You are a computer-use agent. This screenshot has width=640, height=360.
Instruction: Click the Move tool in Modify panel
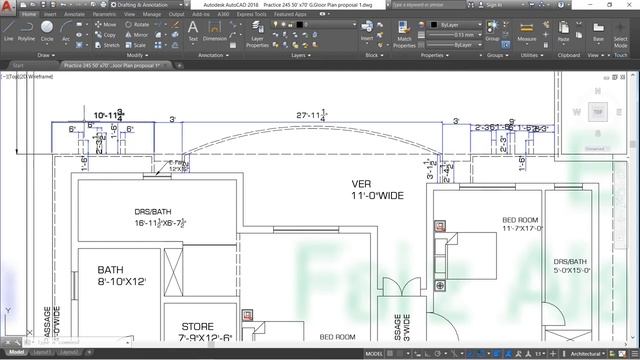coord(105,24)
